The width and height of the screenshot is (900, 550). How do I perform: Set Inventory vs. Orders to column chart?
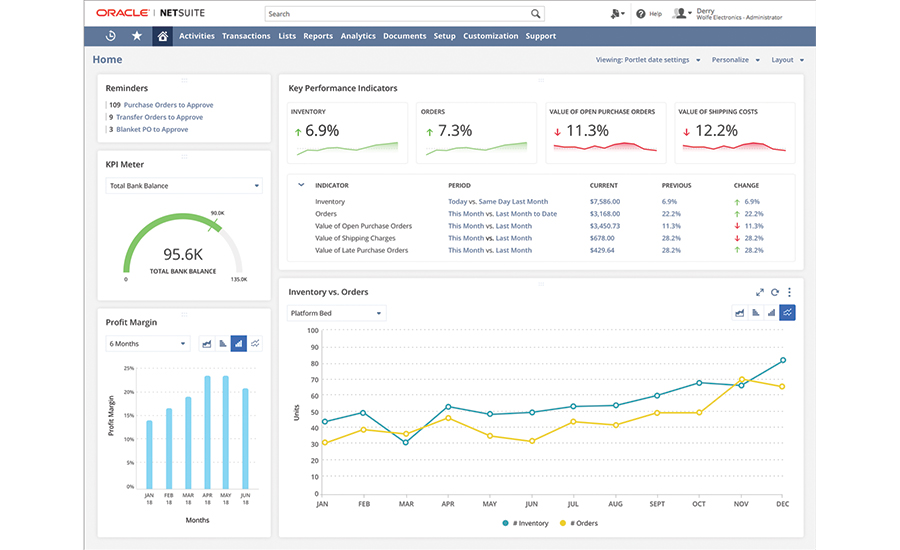click(772, 313)
